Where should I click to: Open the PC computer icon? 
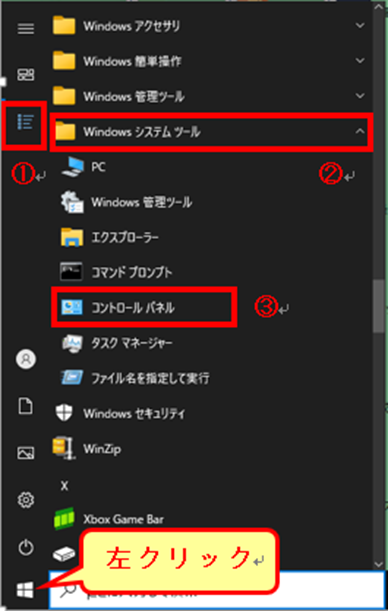(72, 168)
